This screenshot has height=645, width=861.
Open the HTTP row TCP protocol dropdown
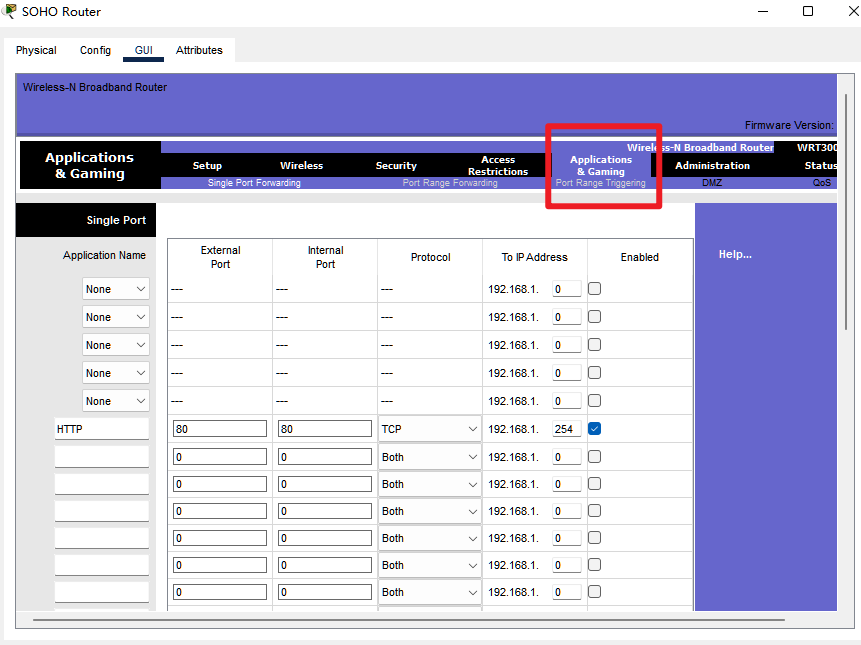(429, 429)
